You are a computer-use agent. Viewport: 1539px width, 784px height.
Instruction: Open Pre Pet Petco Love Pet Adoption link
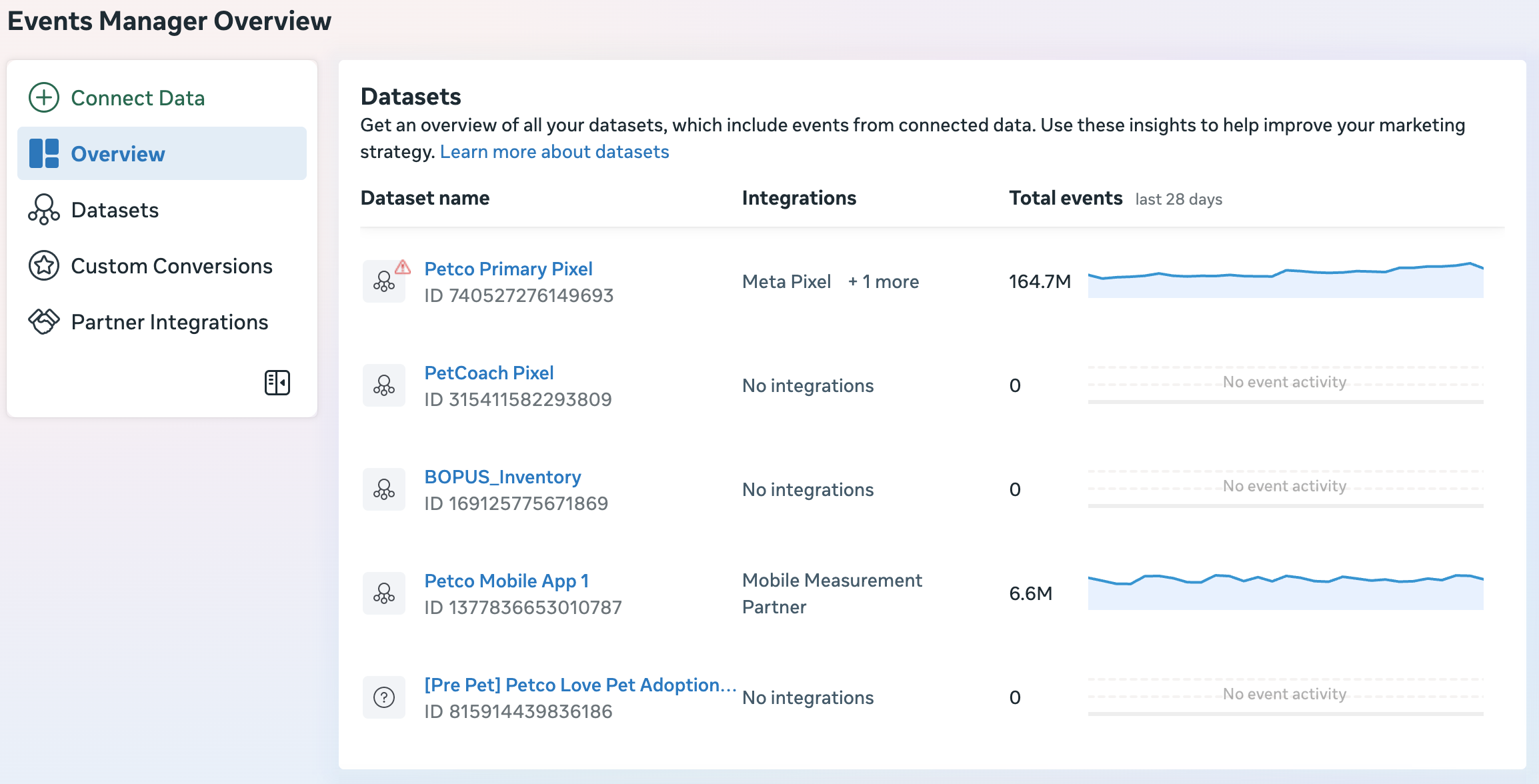point(580,685)
